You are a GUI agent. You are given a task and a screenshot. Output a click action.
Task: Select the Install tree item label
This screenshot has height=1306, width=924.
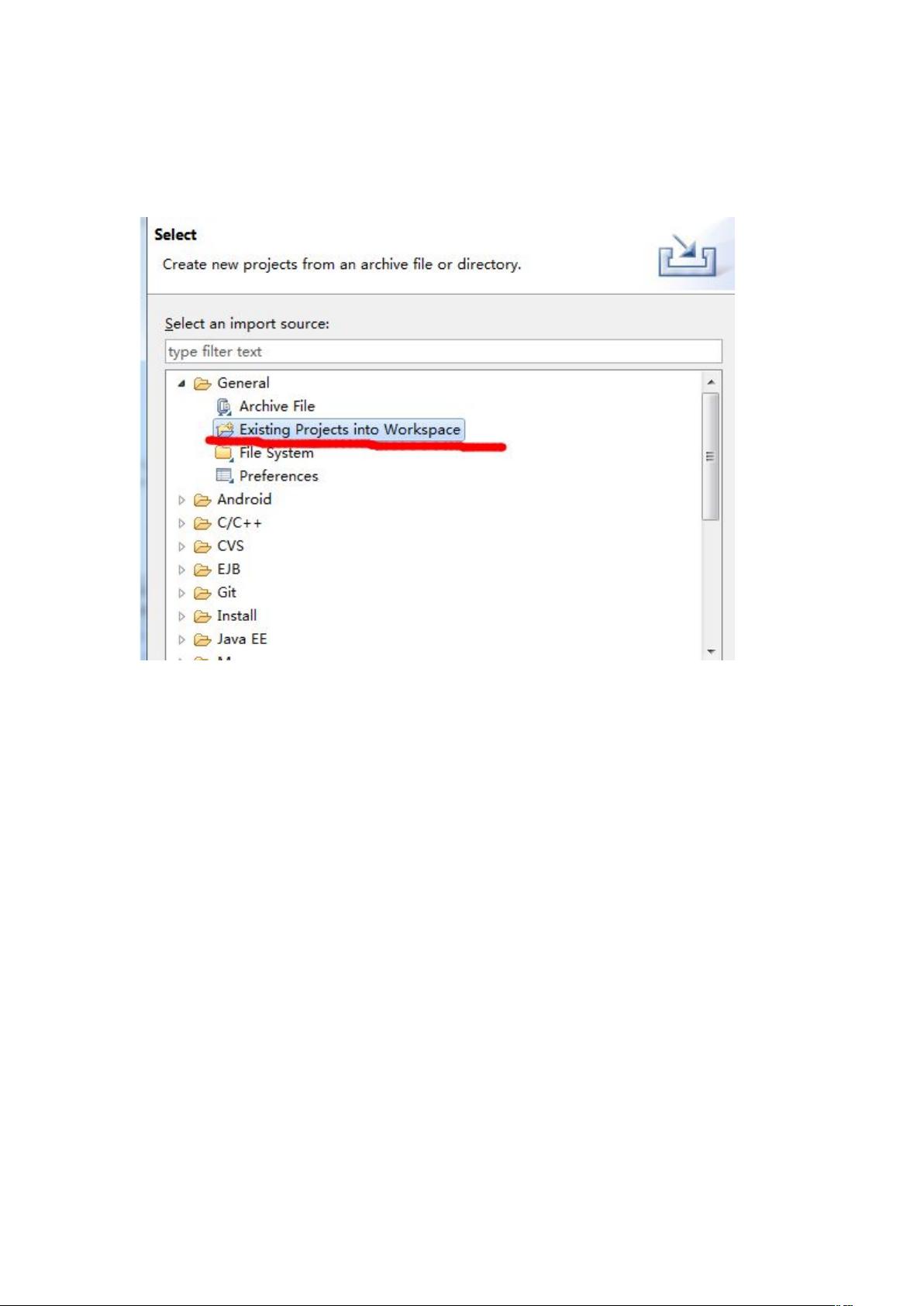(x=236, y=615)
